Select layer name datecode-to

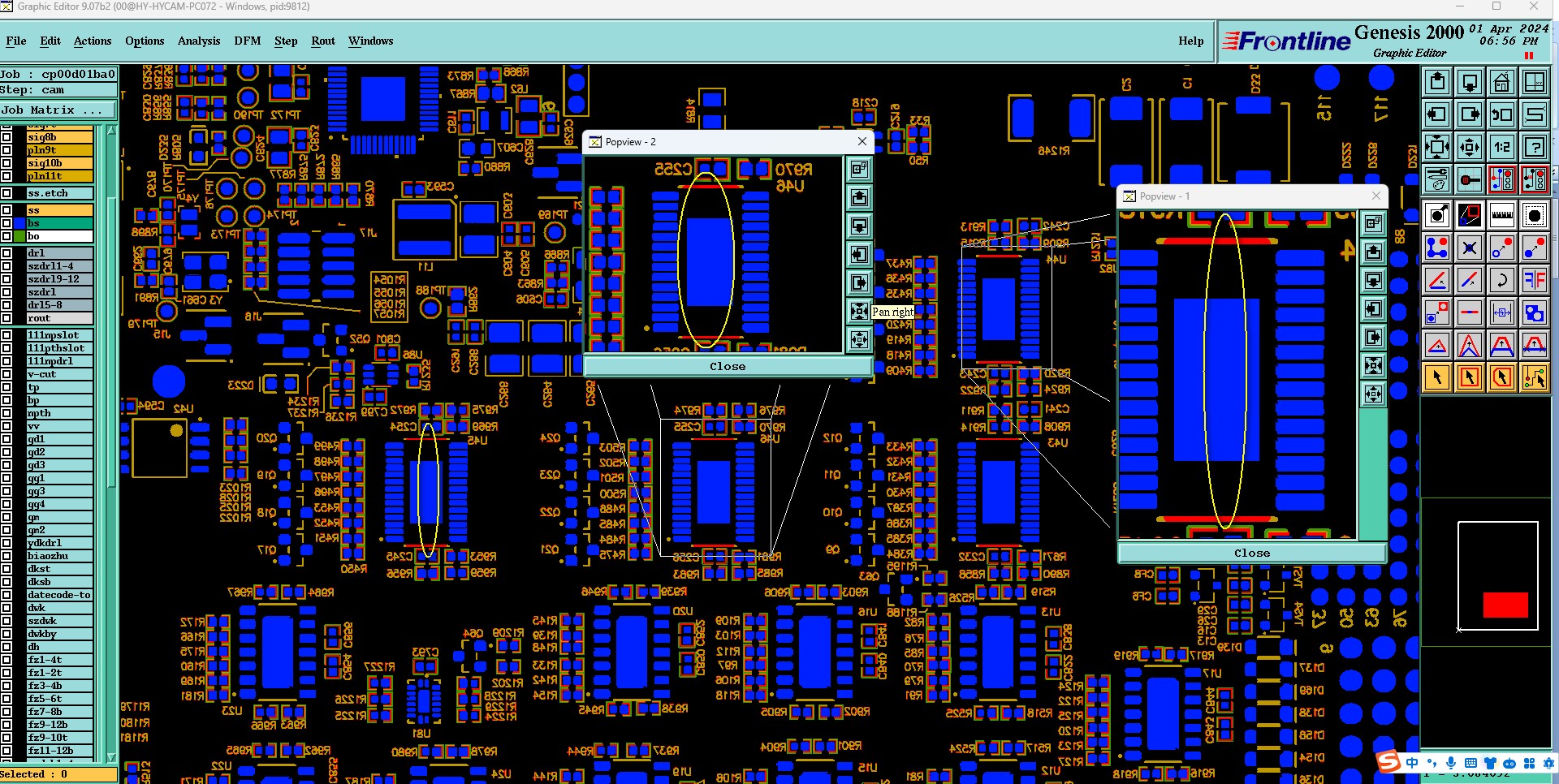[x=60, y=595]
